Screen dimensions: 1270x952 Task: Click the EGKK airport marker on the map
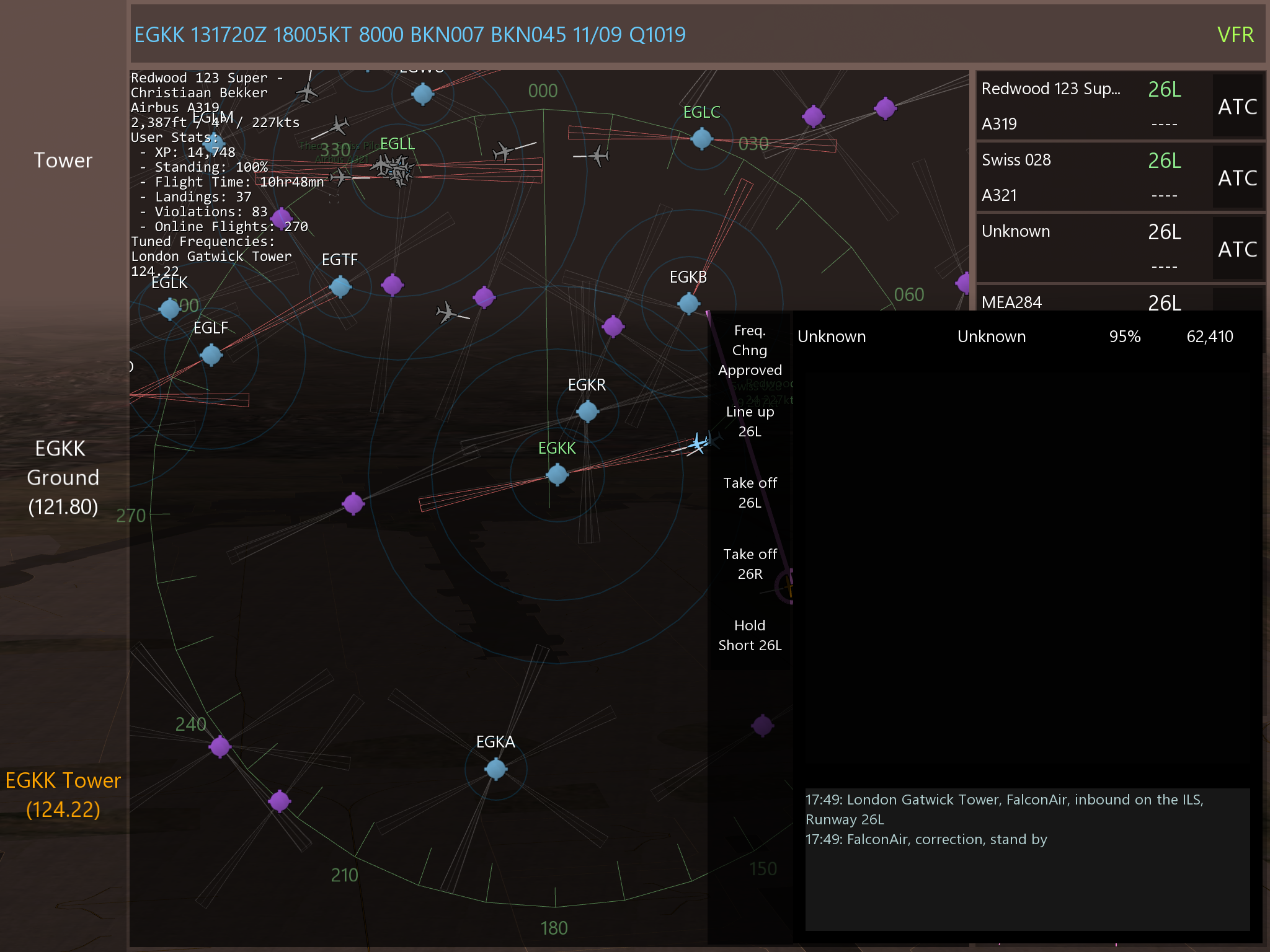click(557, 475)
